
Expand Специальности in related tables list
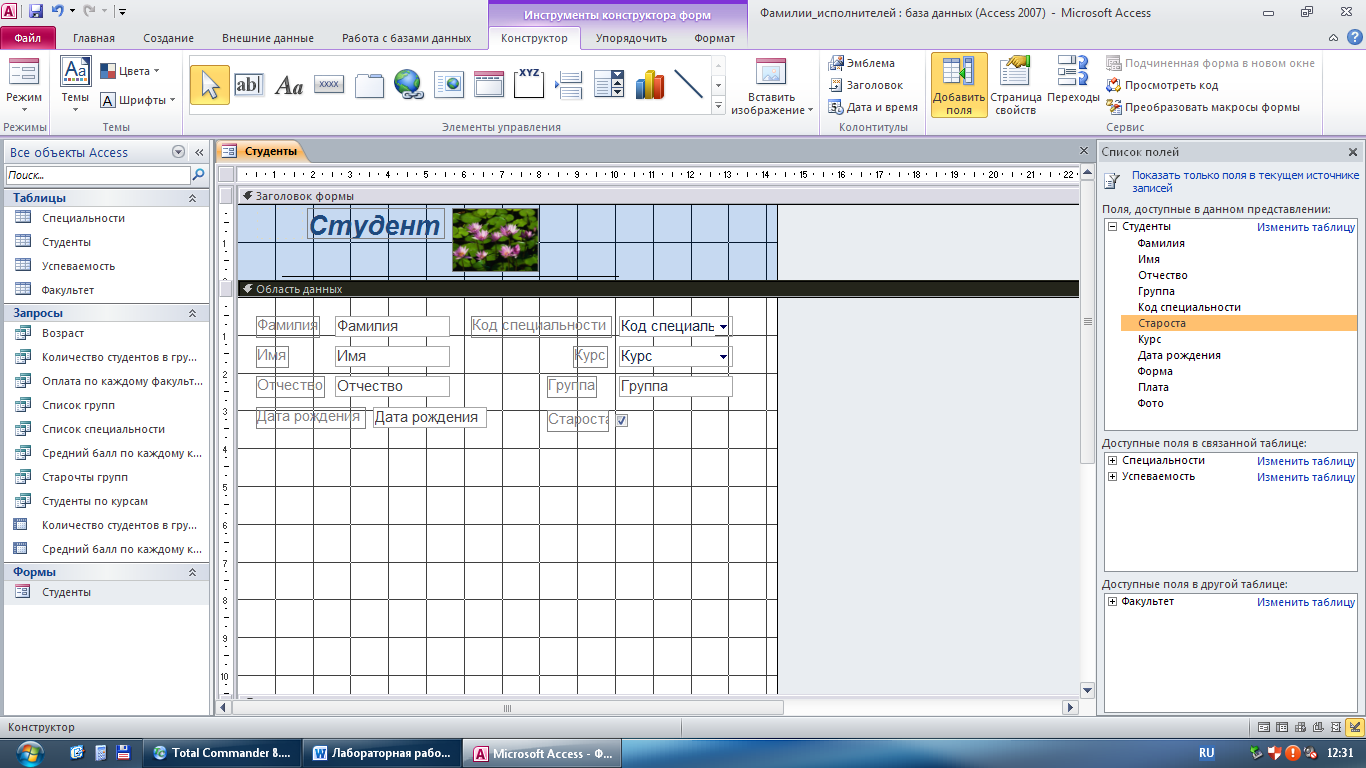click(x=1112, y=461)
